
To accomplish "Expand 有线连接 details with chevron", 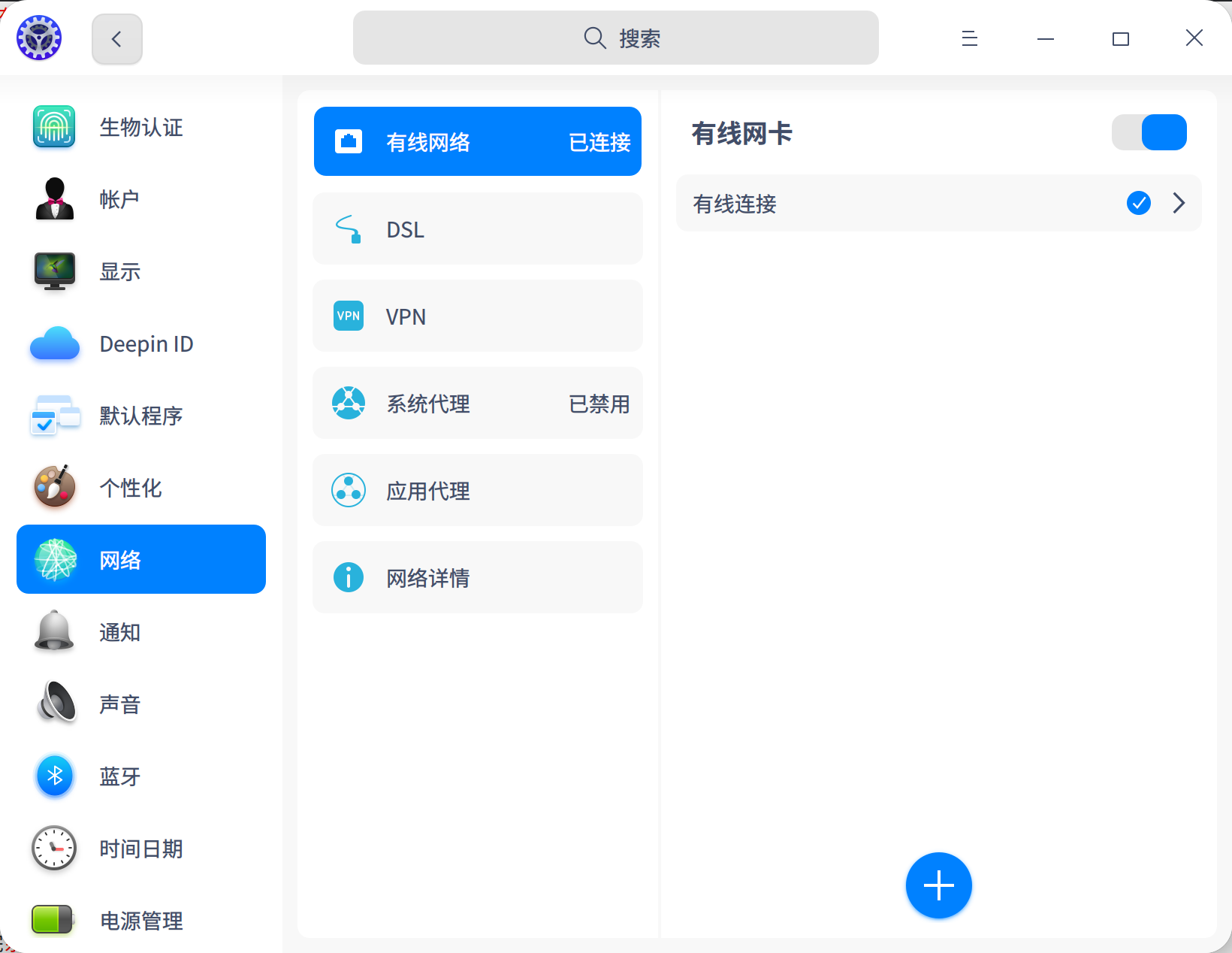I will [1178, 203].
